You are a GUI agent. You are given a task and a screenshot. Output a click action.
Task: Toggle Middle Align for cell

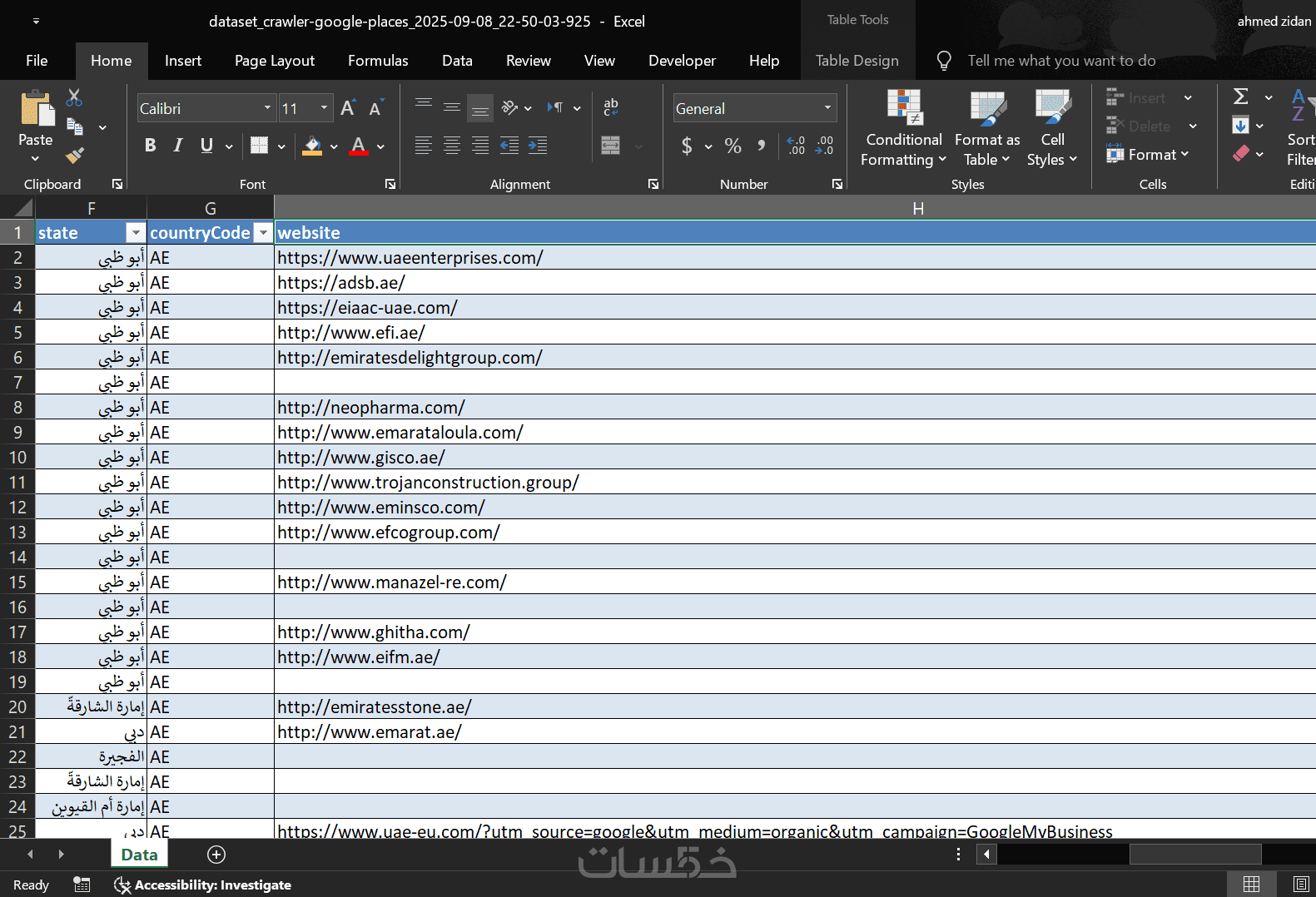452,107
